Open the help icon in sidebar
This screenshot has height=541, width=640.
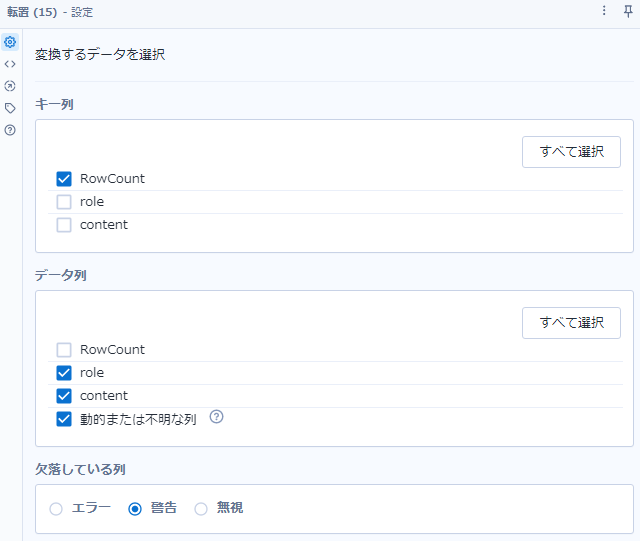10,130
